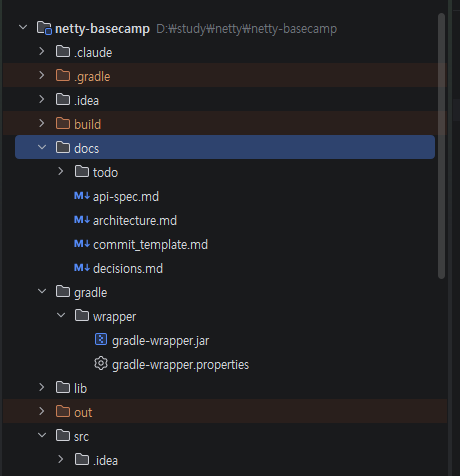Select the gradle folder name

[91, 293]
